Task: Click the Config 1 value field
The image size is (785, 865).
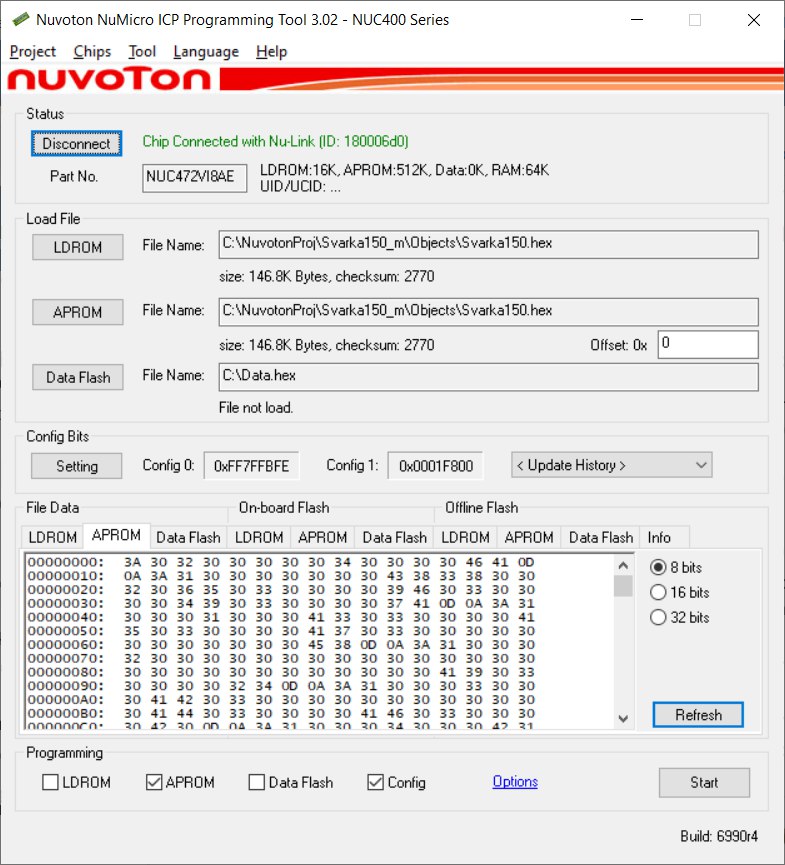Action: [x=436, y=466]
